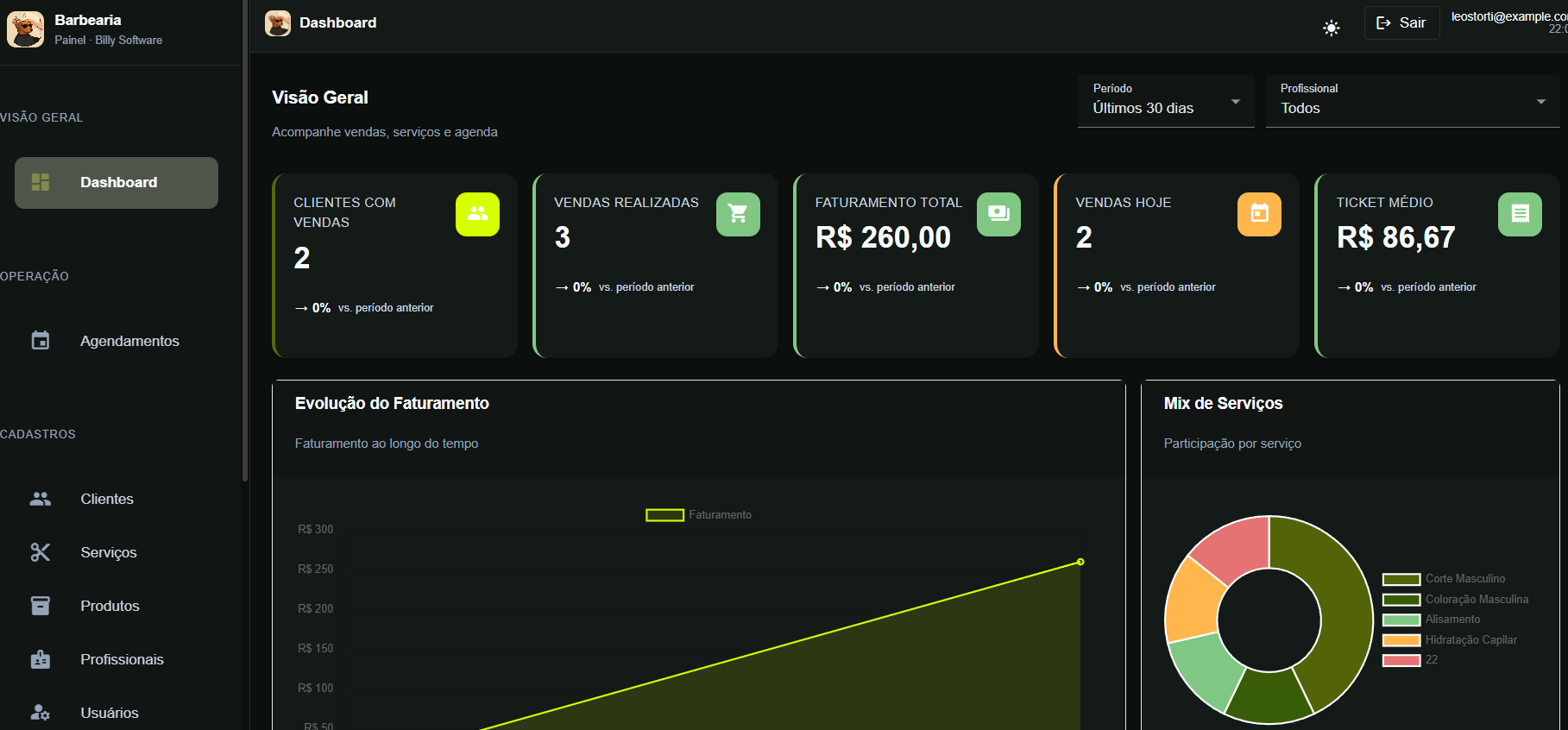Click the data point on revenue line
The image size is (1568, 730).
pyautogui.click(x=1080, y=562)
